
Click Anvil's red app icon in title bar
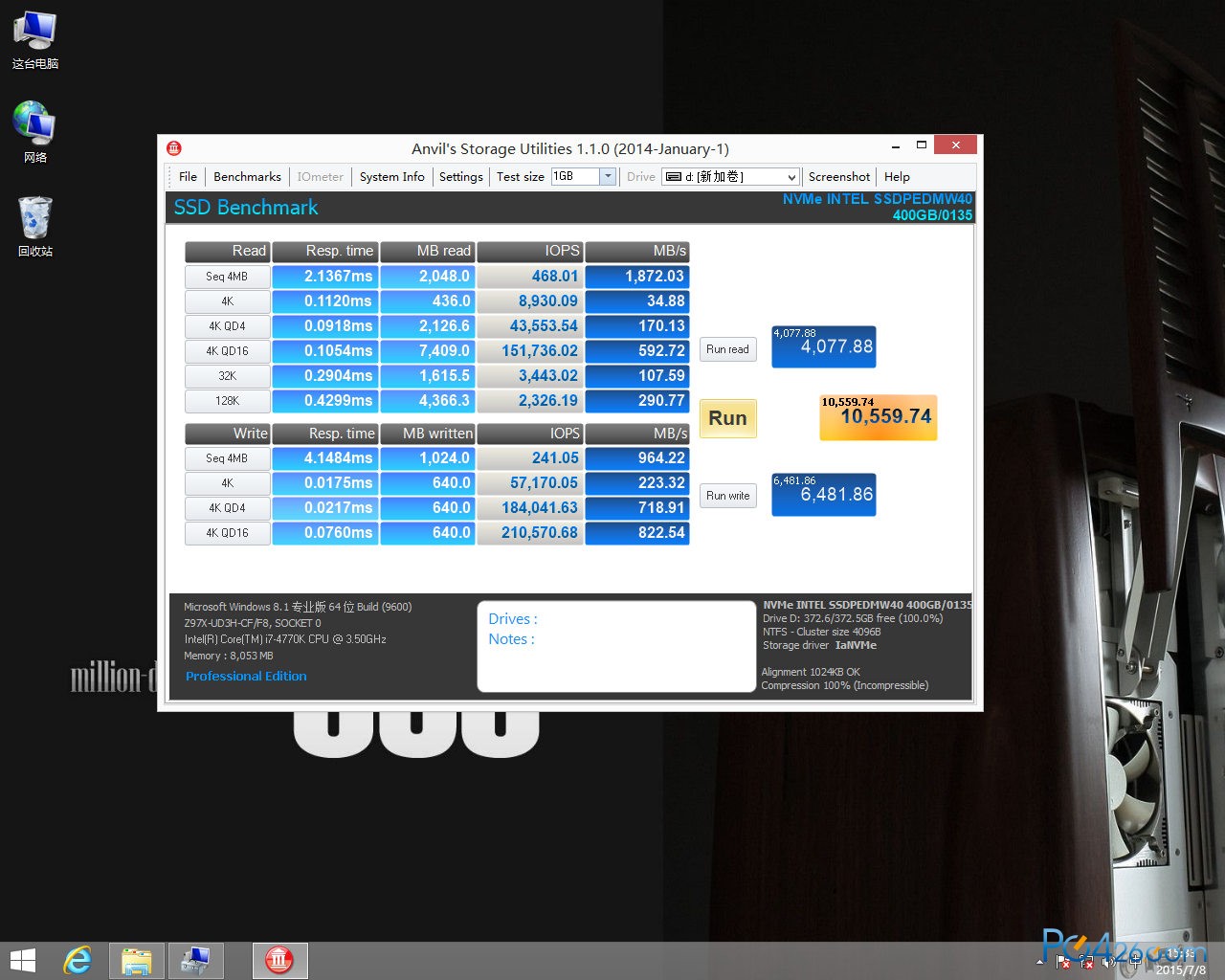pos(174,148)
